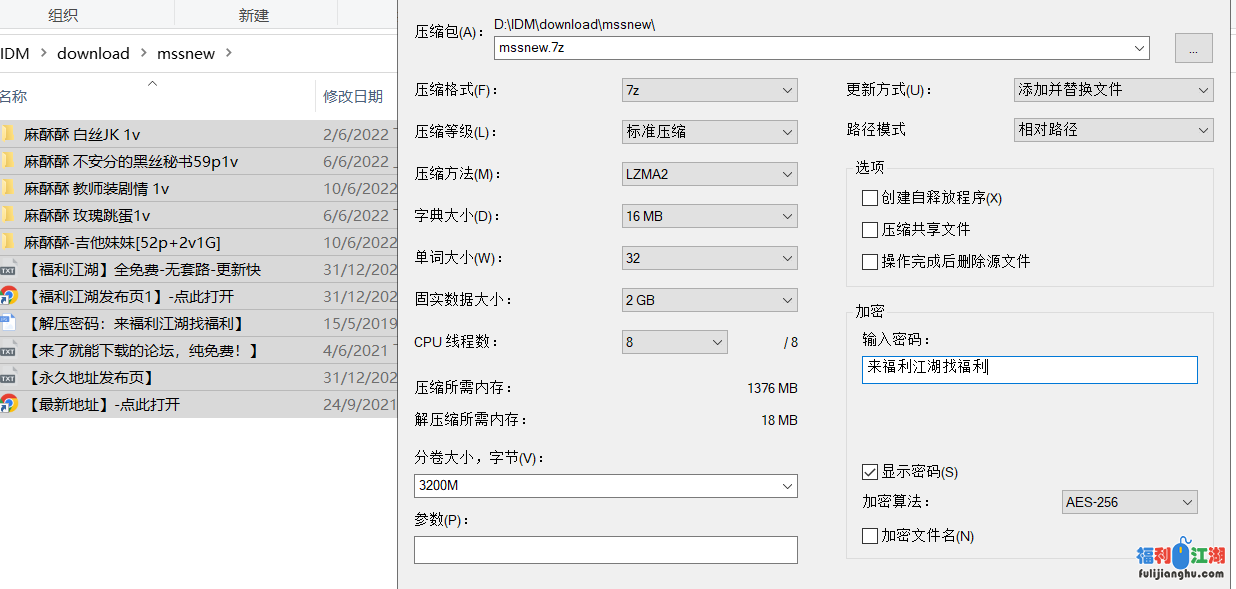Tick the 加密文件名 checkbox
The height and width of the screenshot is (589, 1236).
click(x=870, y=536)
